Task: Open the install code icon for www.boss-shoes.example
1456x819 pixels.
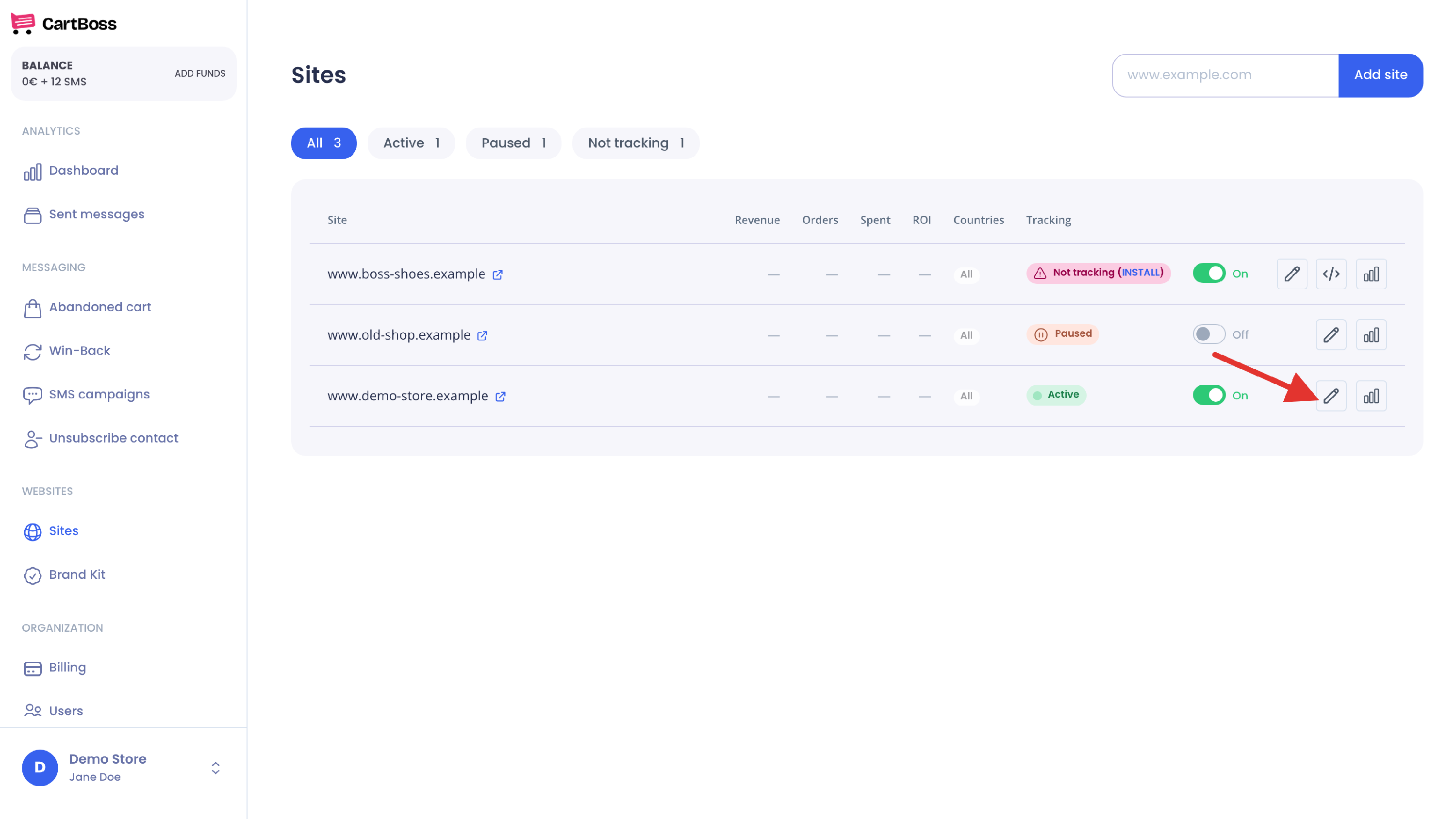Action: (1331, 274)
